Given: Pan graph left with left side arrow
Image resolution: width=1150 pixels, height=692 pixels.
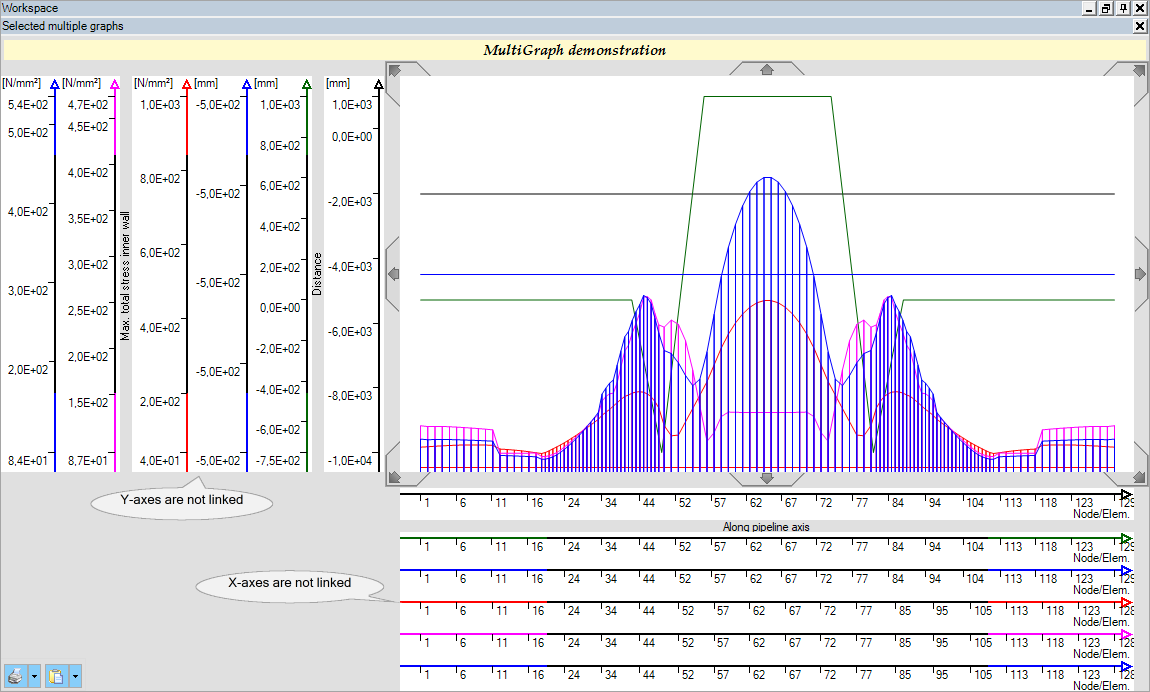Looking at the screenshot, I should [394, 273].
